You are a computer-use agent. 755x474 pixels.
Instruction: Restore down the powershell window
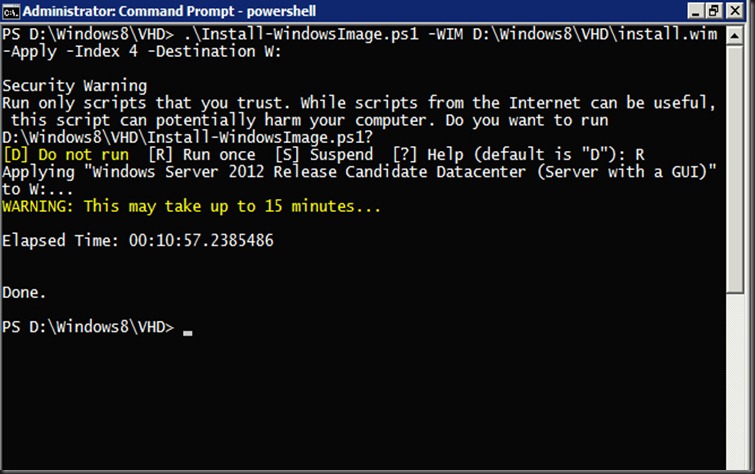tap(714, 11)
